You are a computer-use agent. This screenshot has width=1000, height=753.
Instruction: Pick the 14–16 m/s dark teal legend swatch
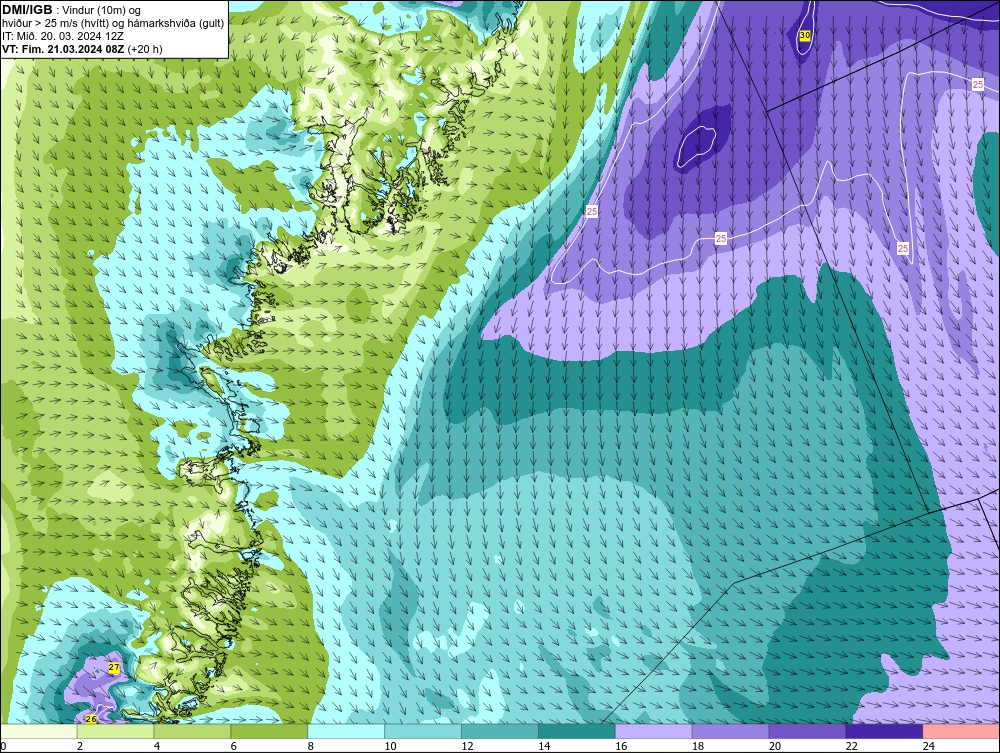point(577,731)
